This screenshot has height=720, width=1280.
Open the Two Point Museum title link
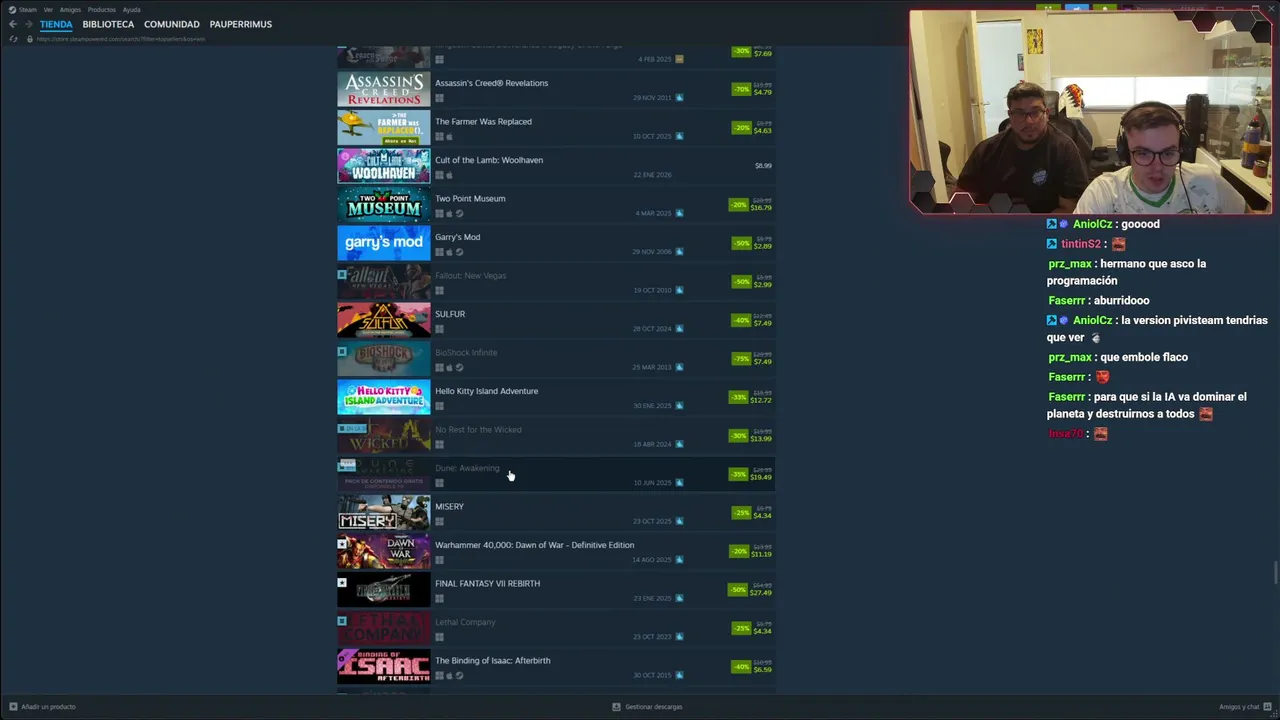[x=470, y=198]
